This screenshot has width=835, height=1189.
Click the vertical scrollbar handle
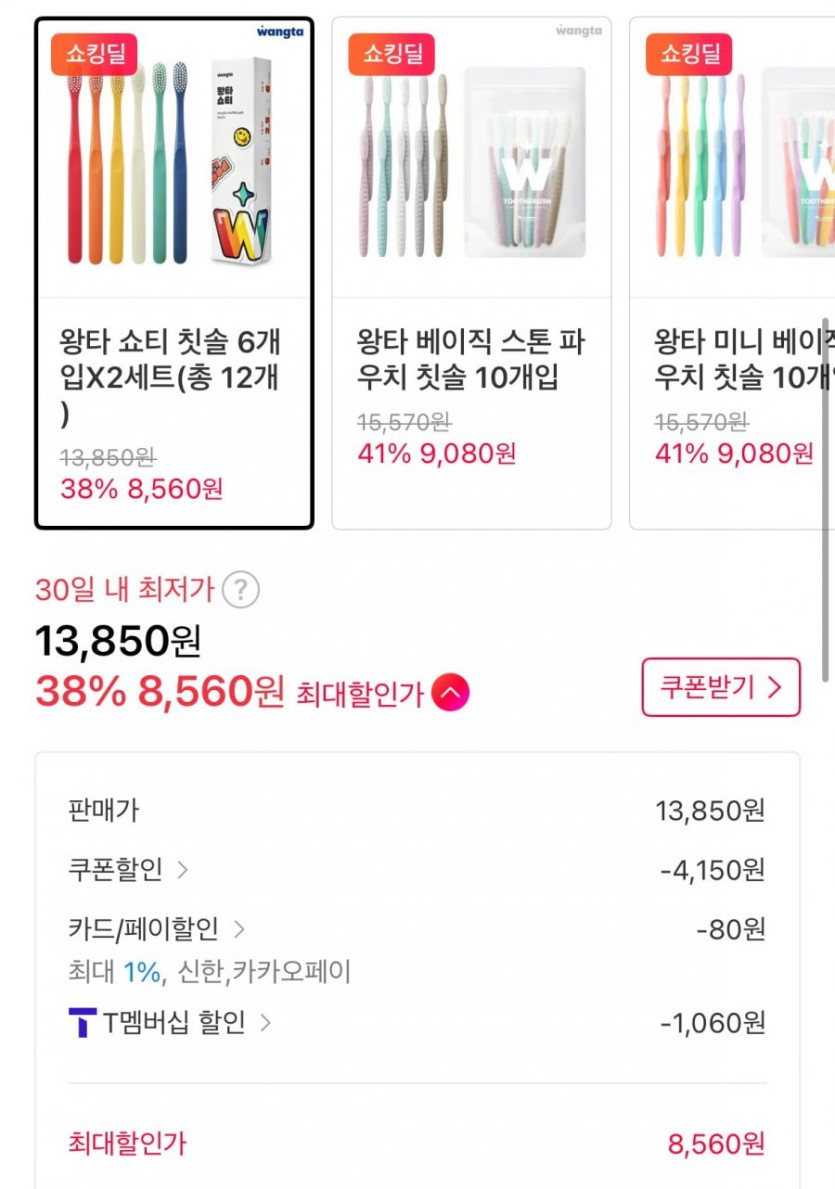click(825, 500)
